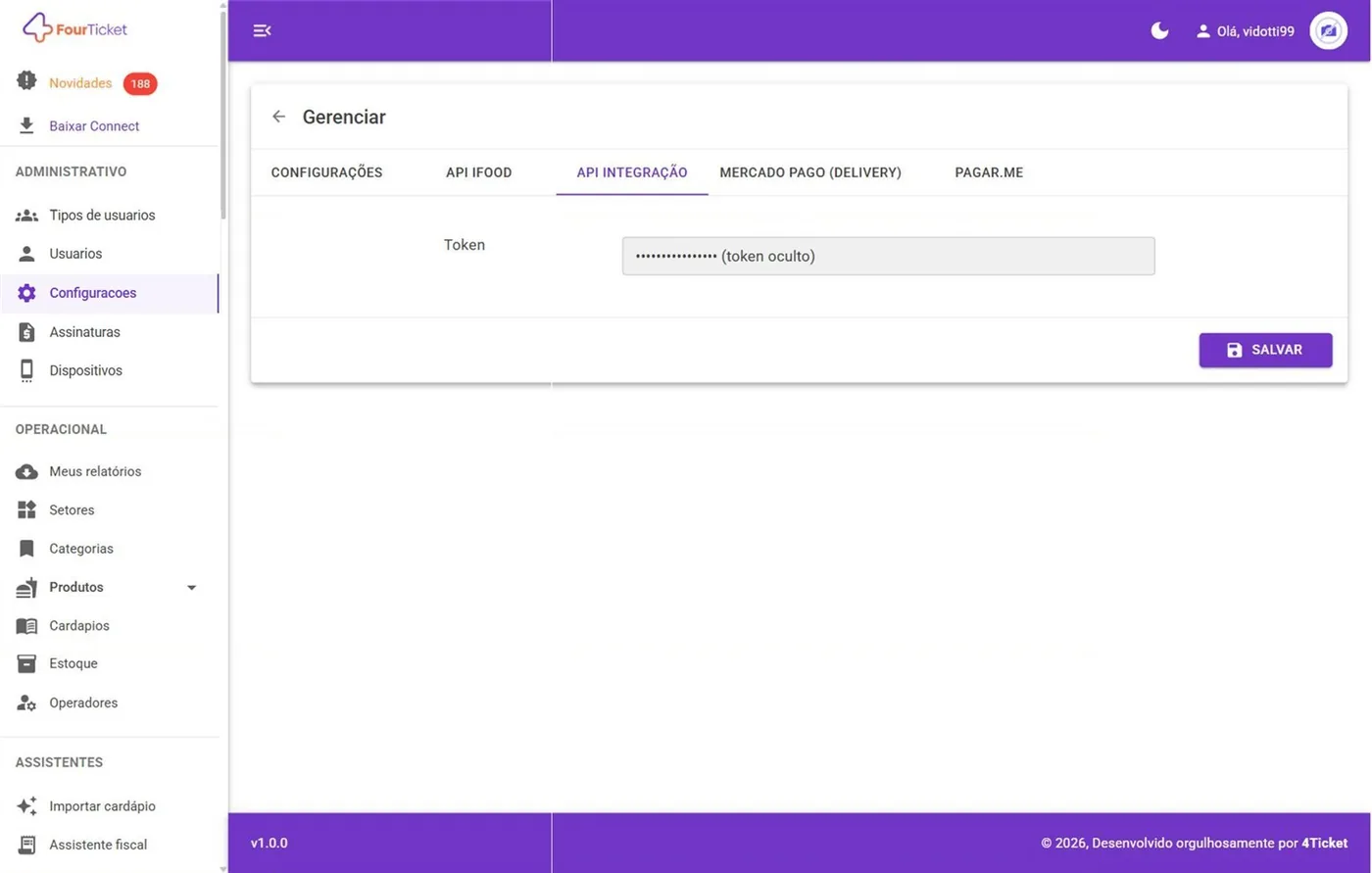Click the Meus relatórios cloud icon

(26, 471)
